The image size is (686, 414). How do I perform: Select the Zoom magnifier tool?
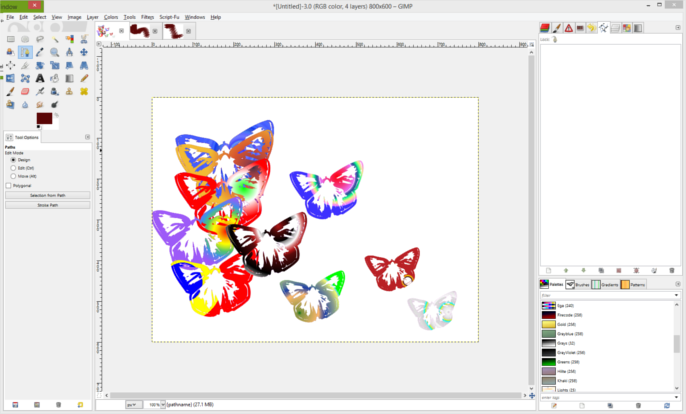[x=54, y=52]
